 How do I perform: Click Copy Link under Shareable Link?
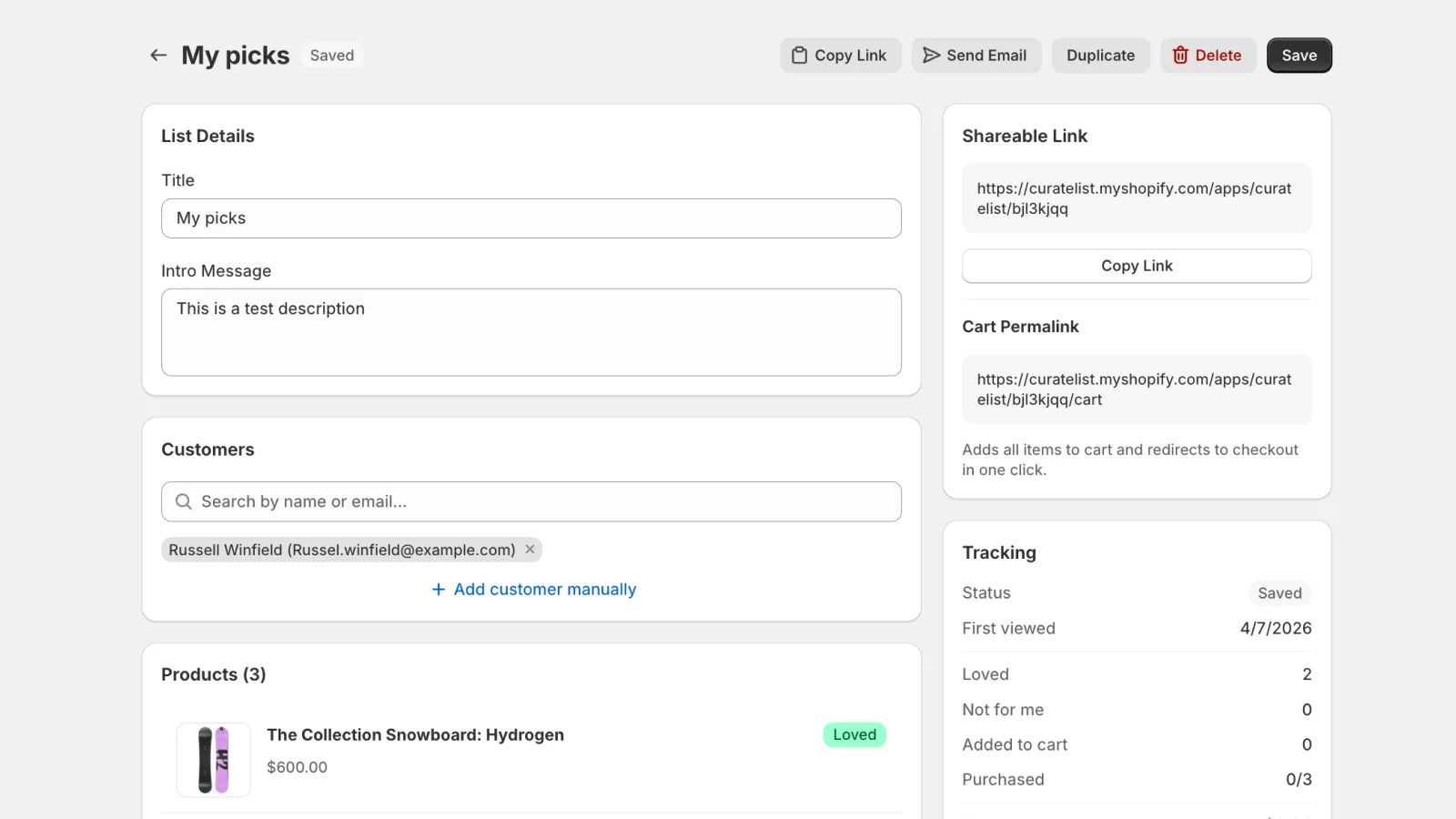(1136, 266)
